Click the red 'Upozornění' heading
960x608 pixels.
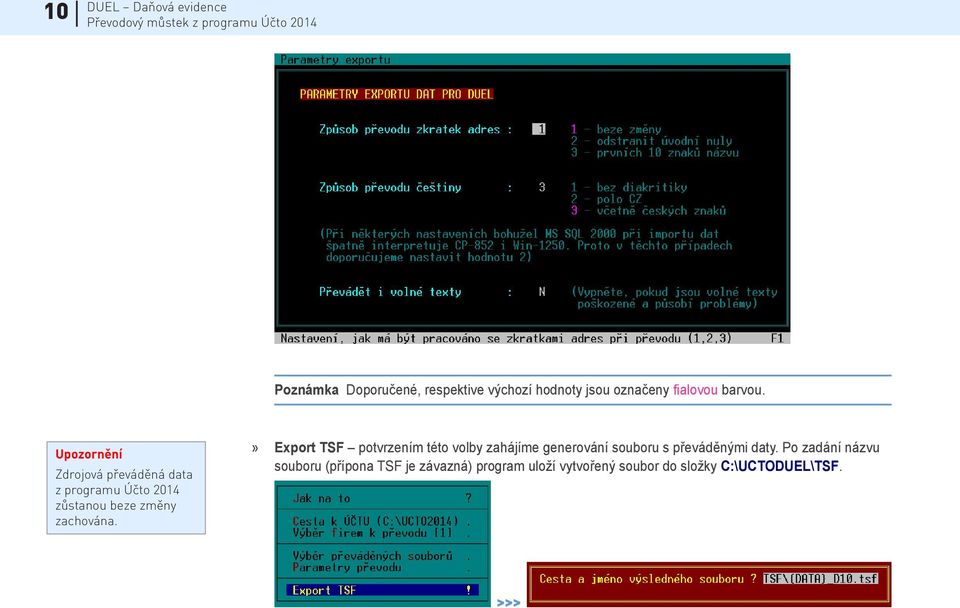click(89, 454)
